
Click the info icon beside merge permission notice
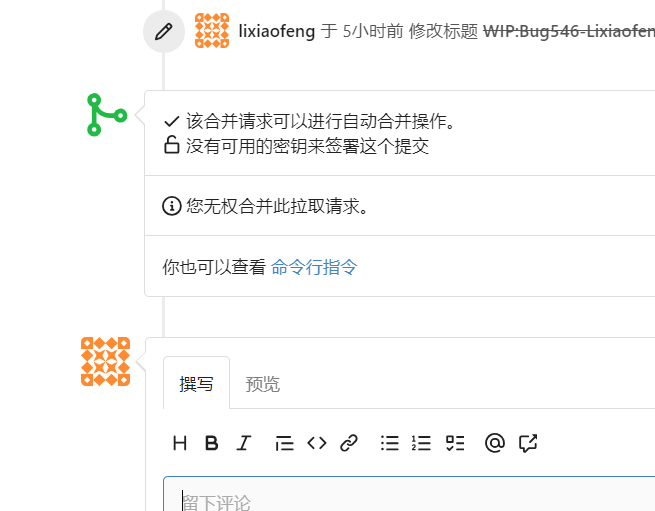point(172,206)
